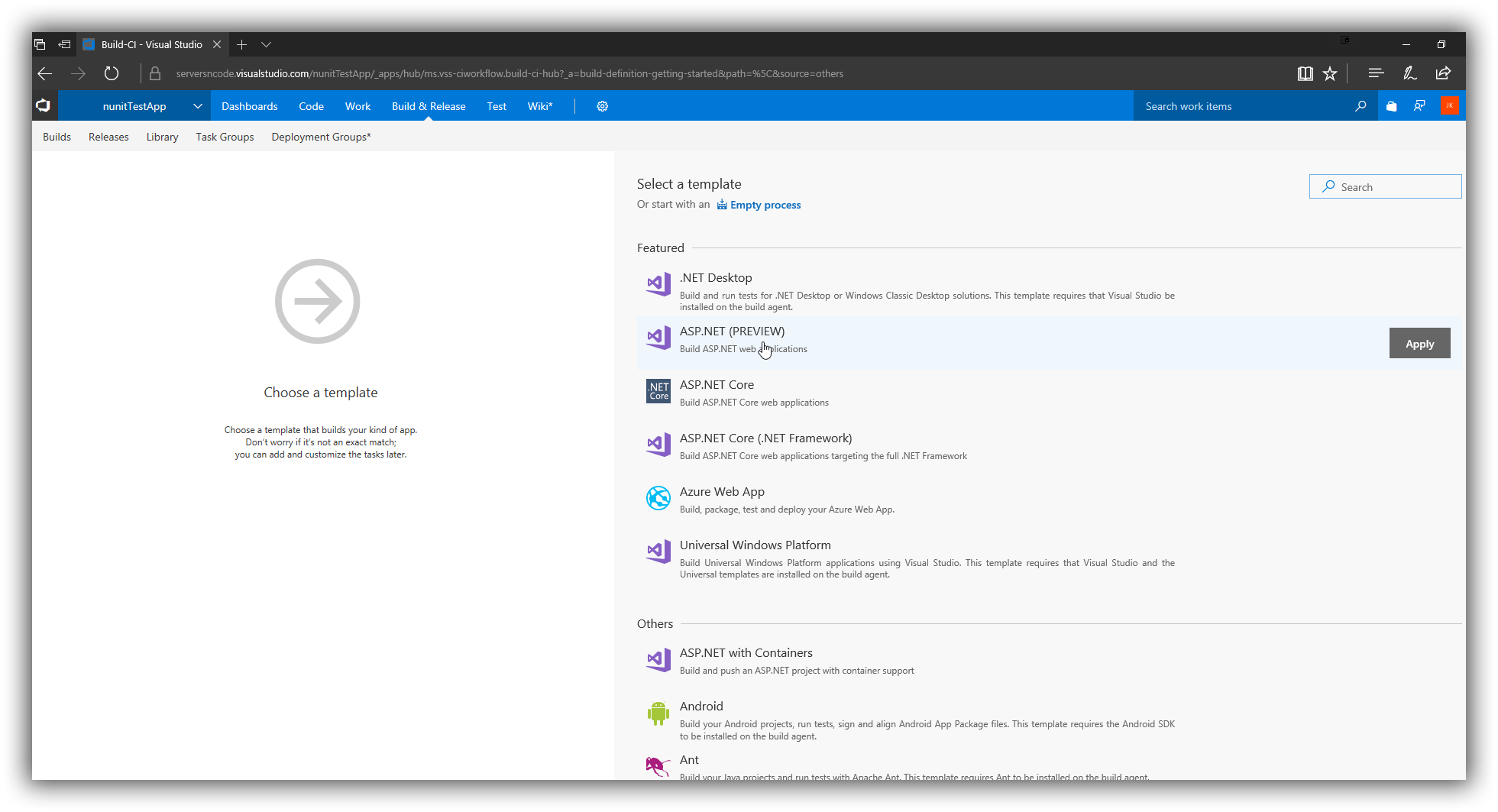Screen dimensions: 1498x812
Task: Expand the nunitTestApp project dropdown
Action: tap(197, 105)
